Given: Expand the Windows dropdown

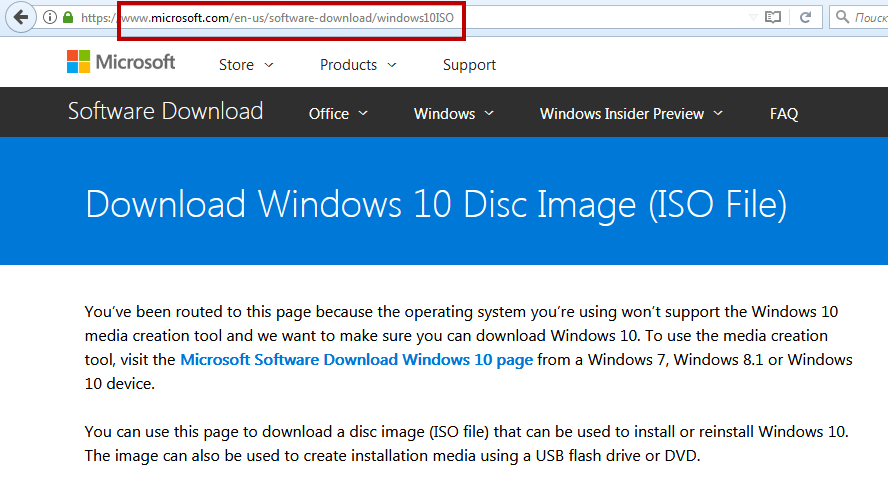Looking at the screenshot, I should click(454, 114).
